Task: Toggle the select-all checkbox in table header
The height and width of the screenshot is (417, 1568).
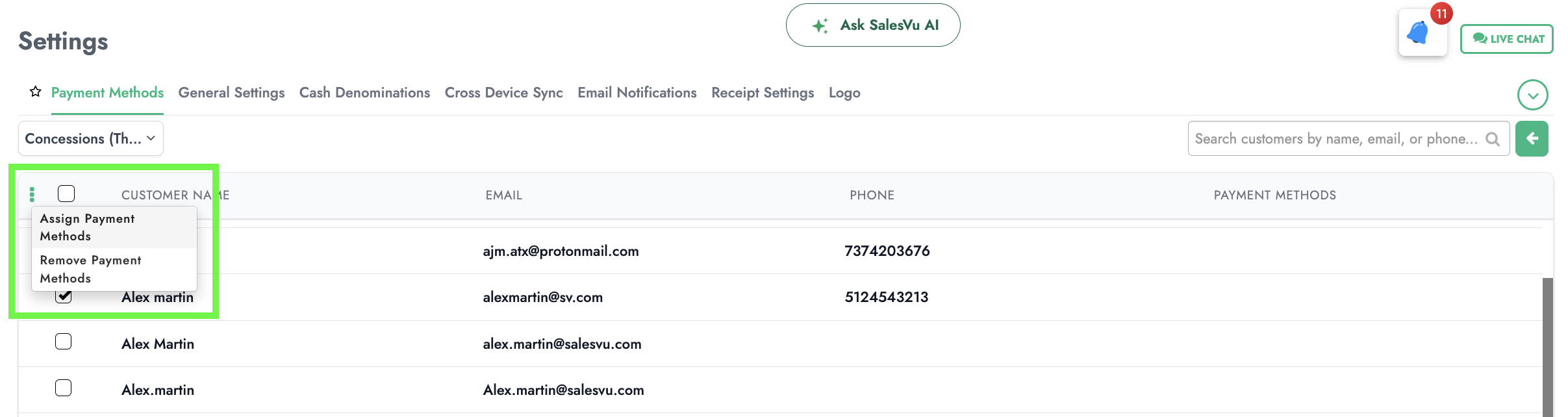Action: (66, 194)
